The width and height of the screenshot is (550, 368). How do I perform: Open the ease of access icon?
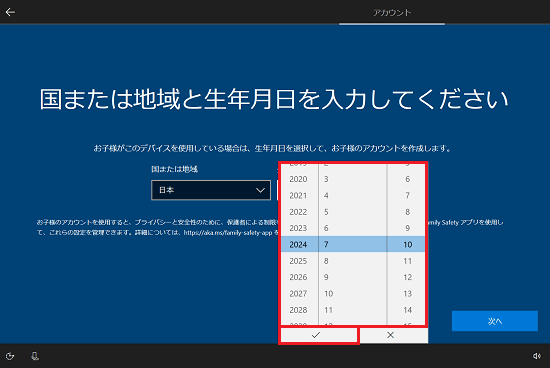[10, 356]
